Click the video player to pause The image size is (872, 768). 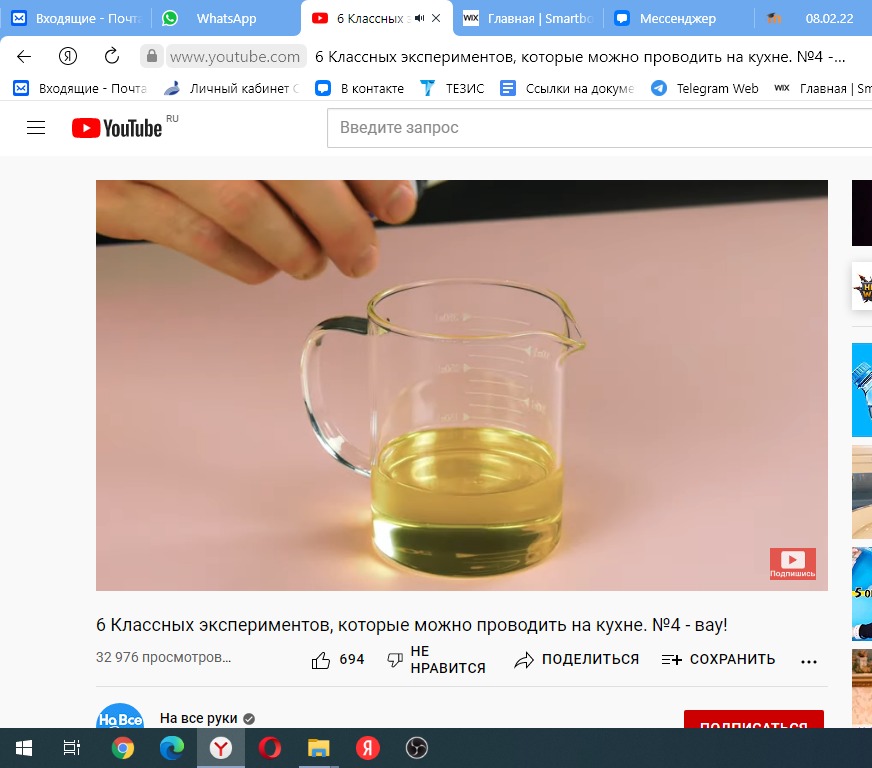461,385
